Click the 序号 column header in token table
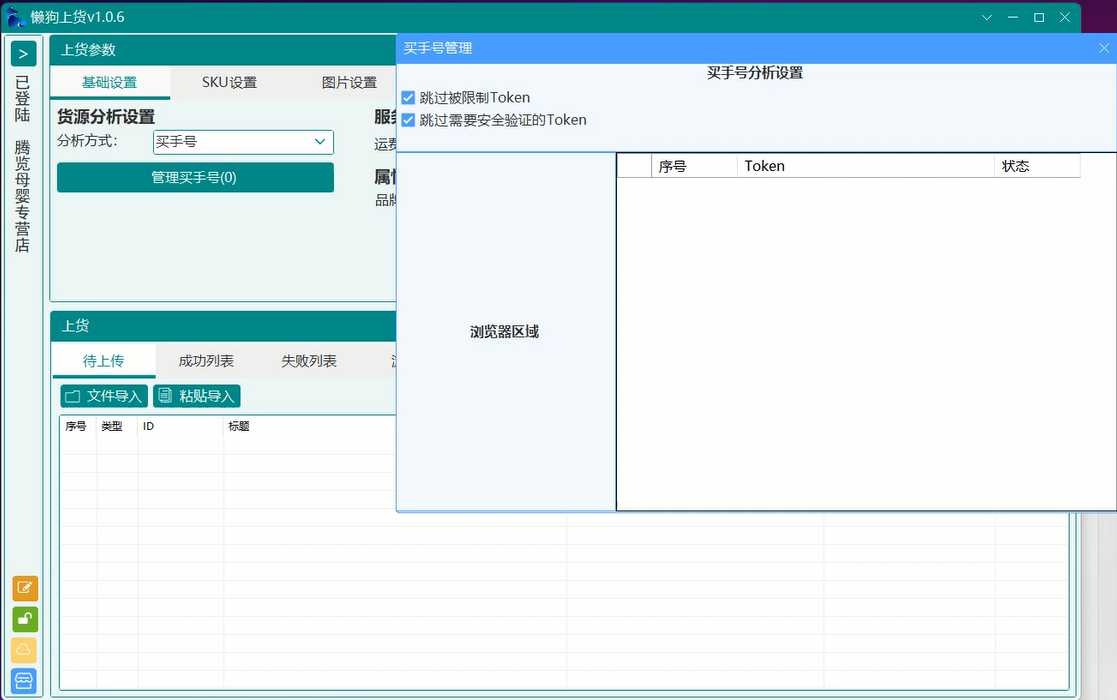 [x=694, y=166]
